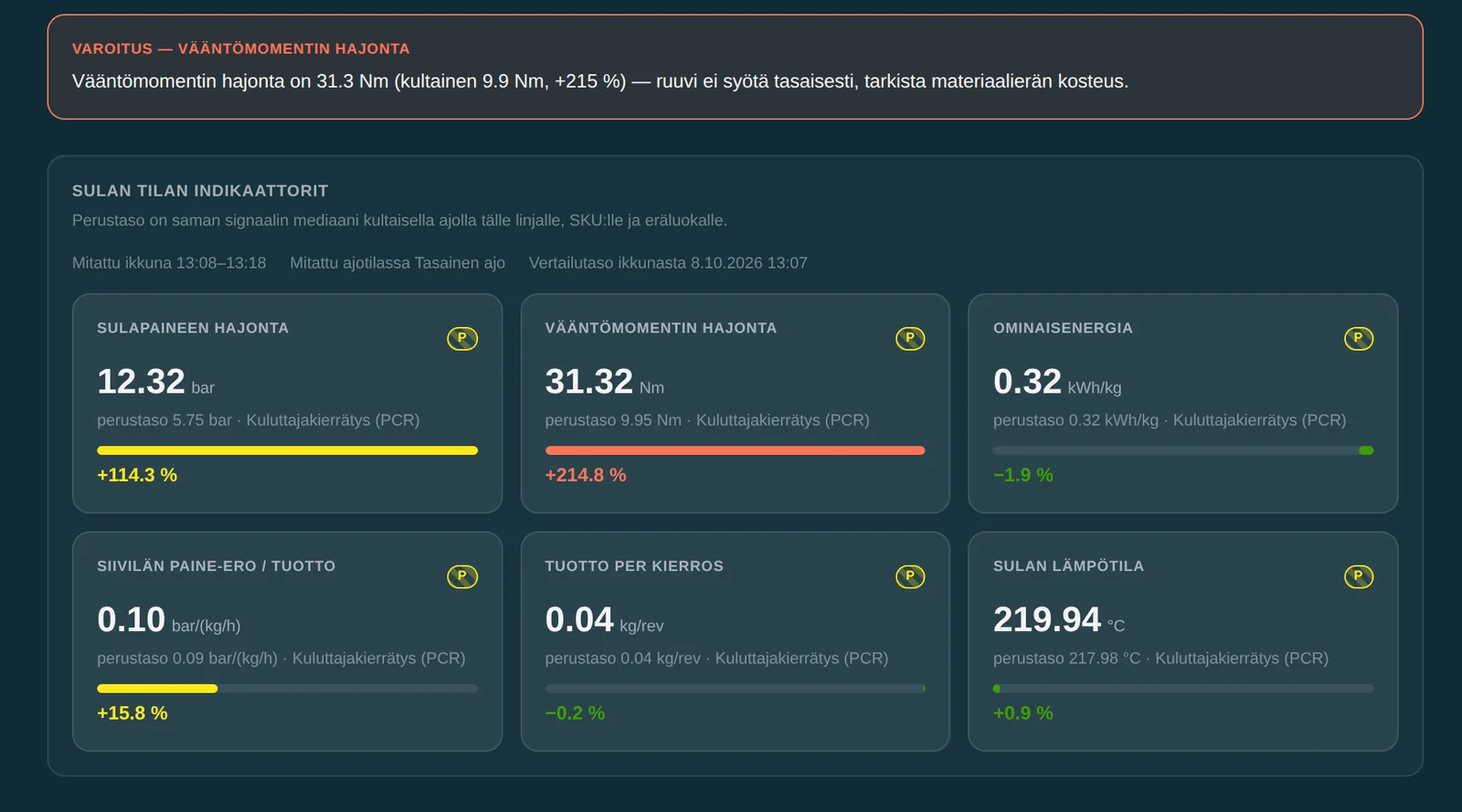Click 'perustaso 0.04 kg/rev' baseline text
Viewport: 1462px width, 812px height.
(623, 659)
